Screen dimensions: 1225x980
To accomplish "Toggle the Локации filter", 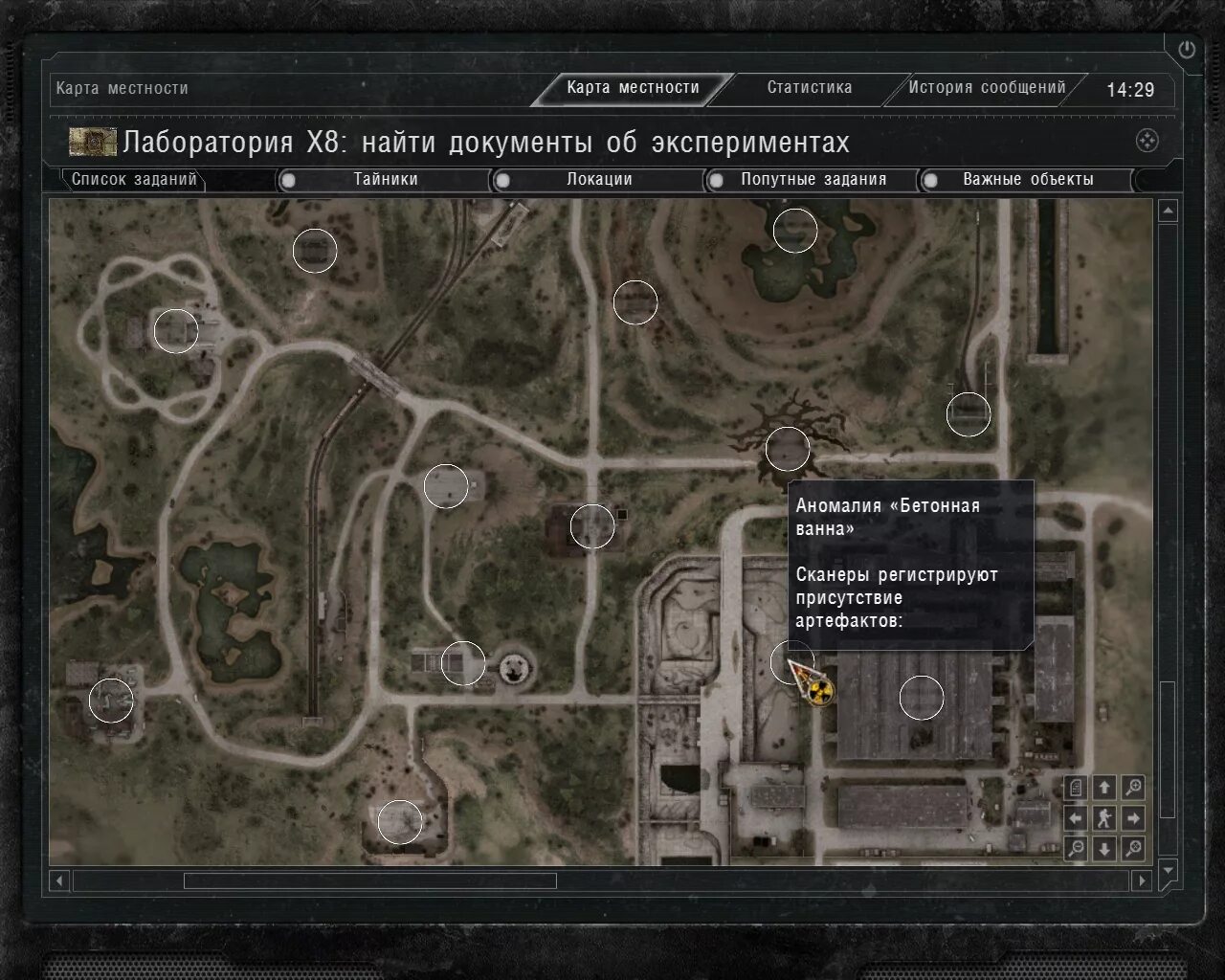I will [x=599, y=179].
